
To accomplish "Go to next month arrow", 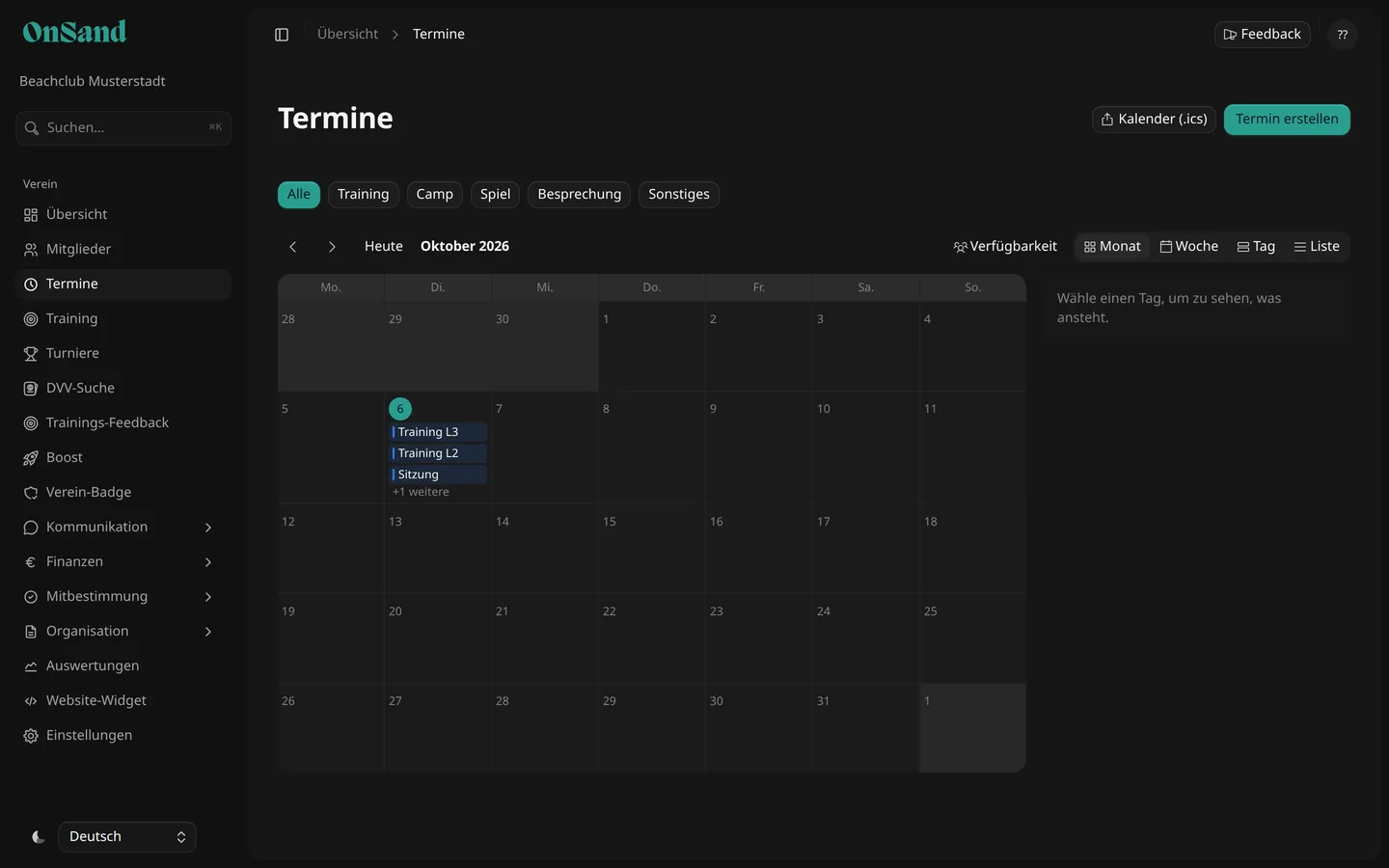I will point(332,247).
